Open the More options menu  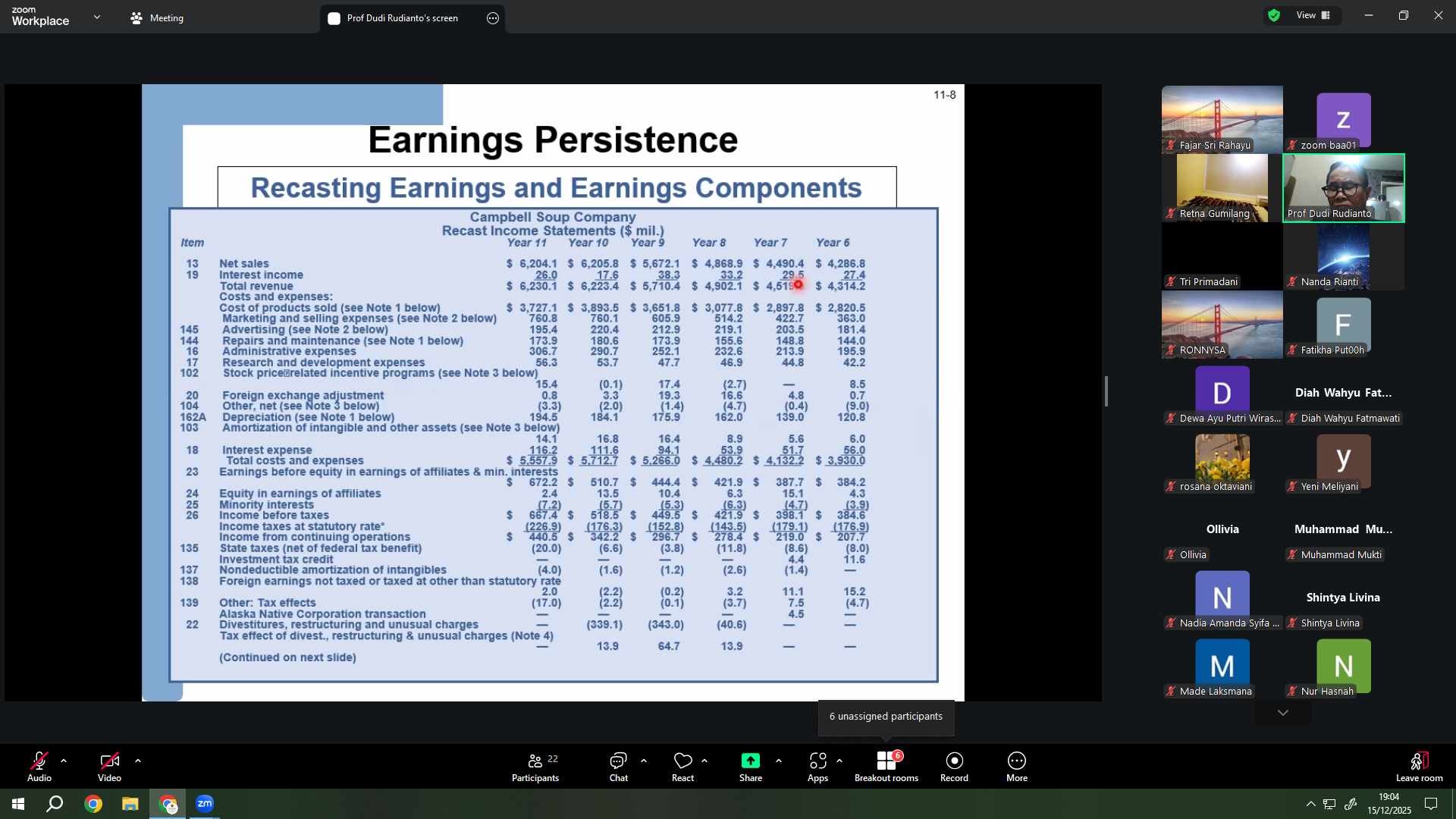pyautogui.click(x=1017, y=767)
